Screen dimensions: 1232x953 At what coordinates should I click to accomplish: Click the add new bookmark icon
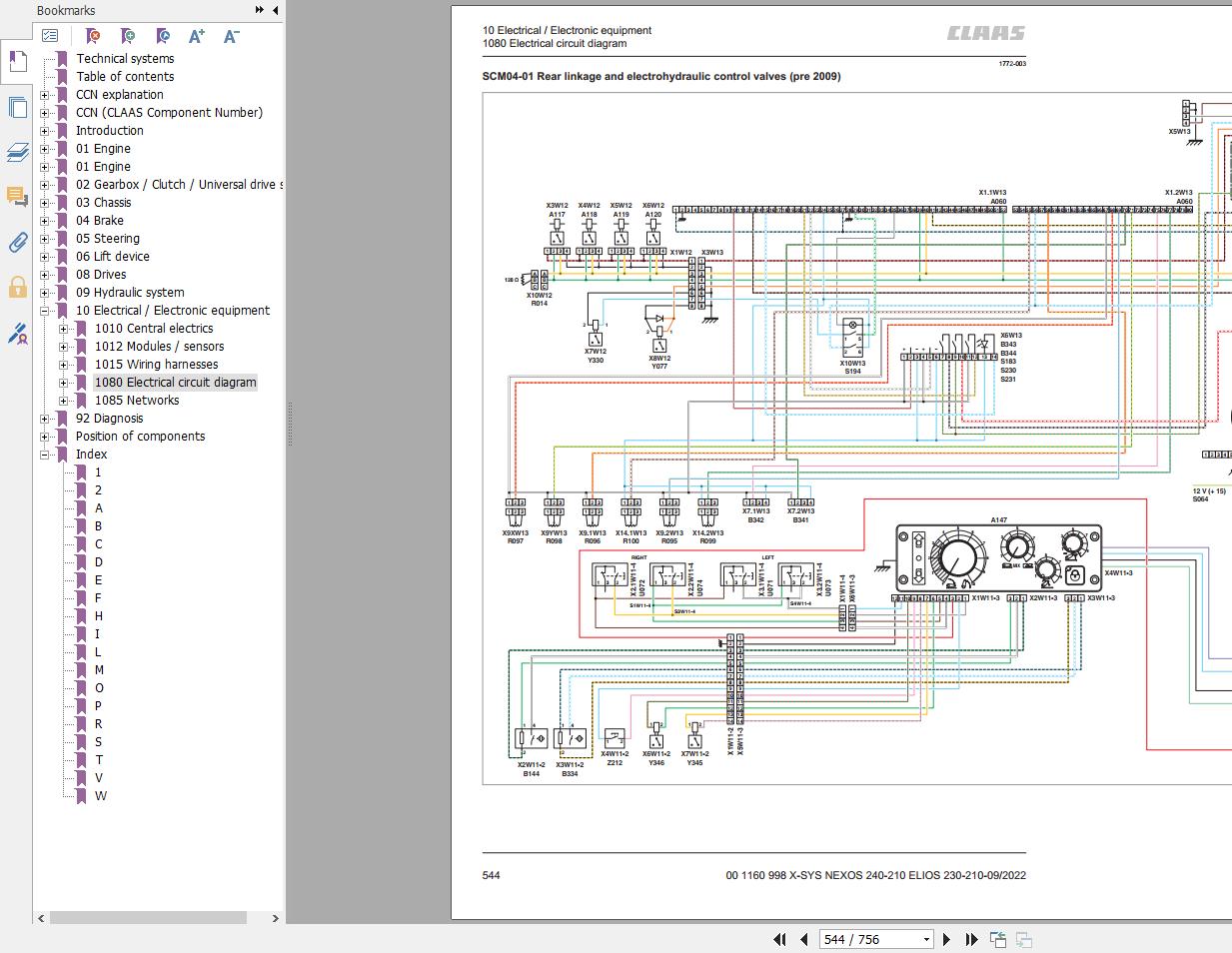pos(127,36)
